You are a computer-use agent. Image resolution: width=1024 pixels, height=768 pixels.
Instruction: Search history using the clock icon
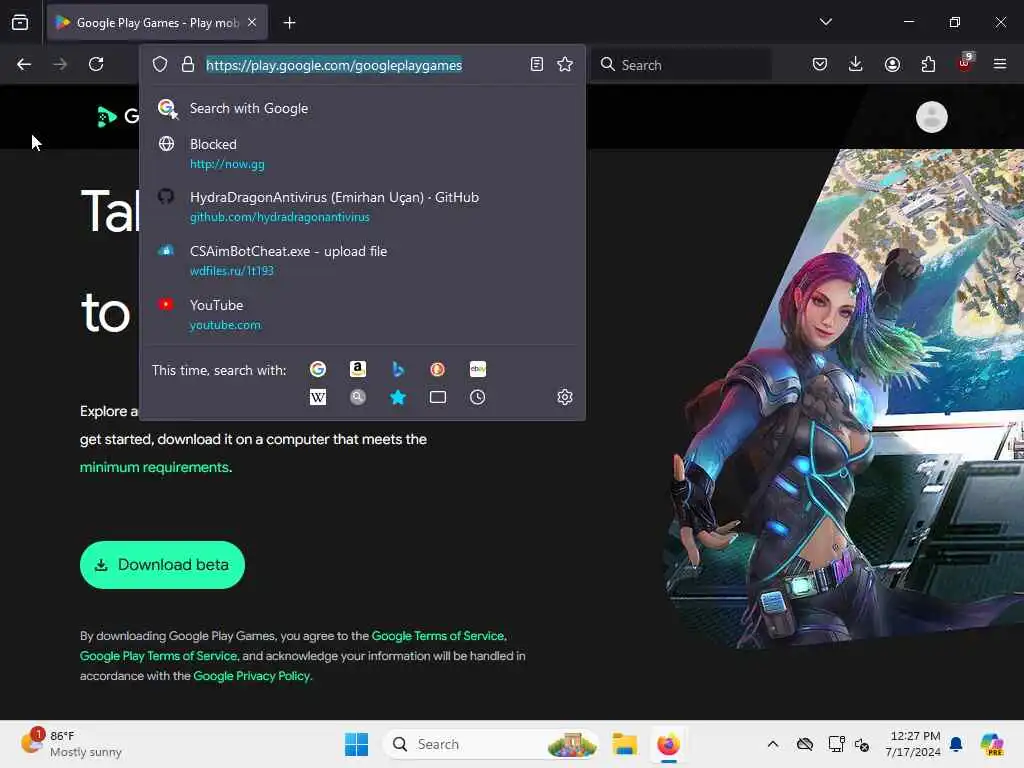[478, 398]
